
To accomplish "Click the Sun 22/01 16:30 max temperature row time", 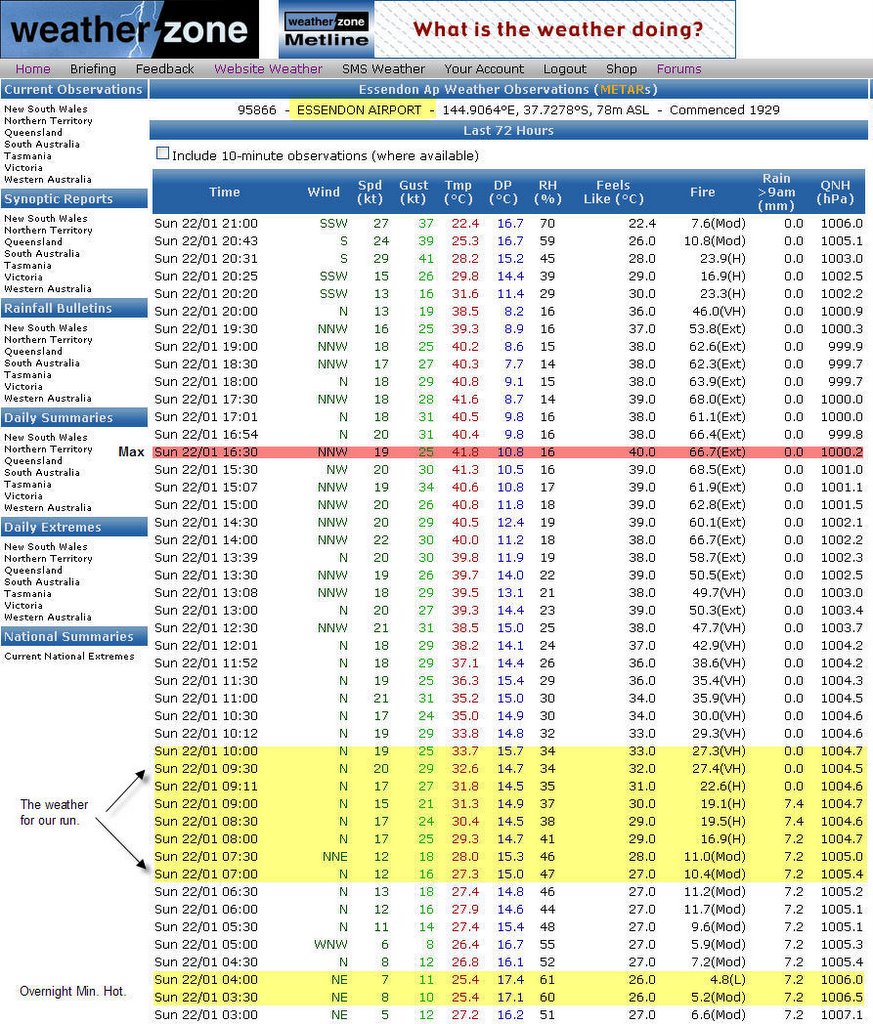I will click(x=206, y=452).
